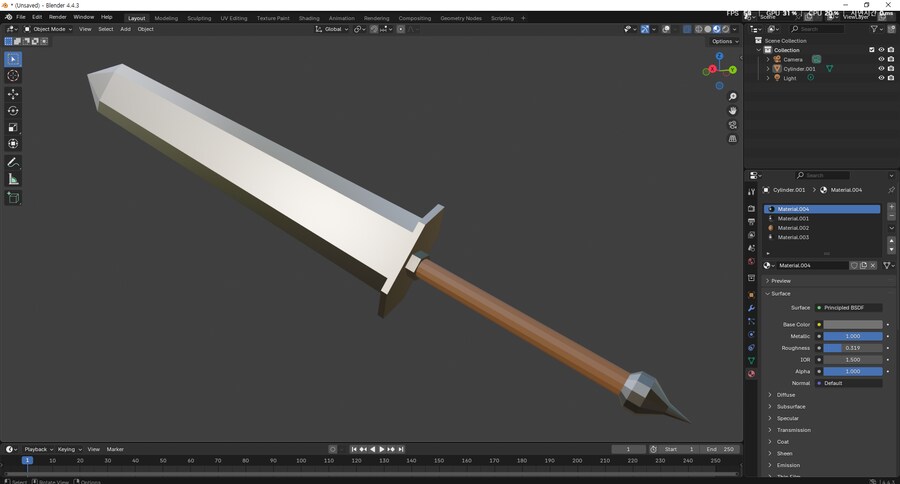The image size is (900, 484).
Task: Select the Annotate pencil tool
Action: [13, 162]
